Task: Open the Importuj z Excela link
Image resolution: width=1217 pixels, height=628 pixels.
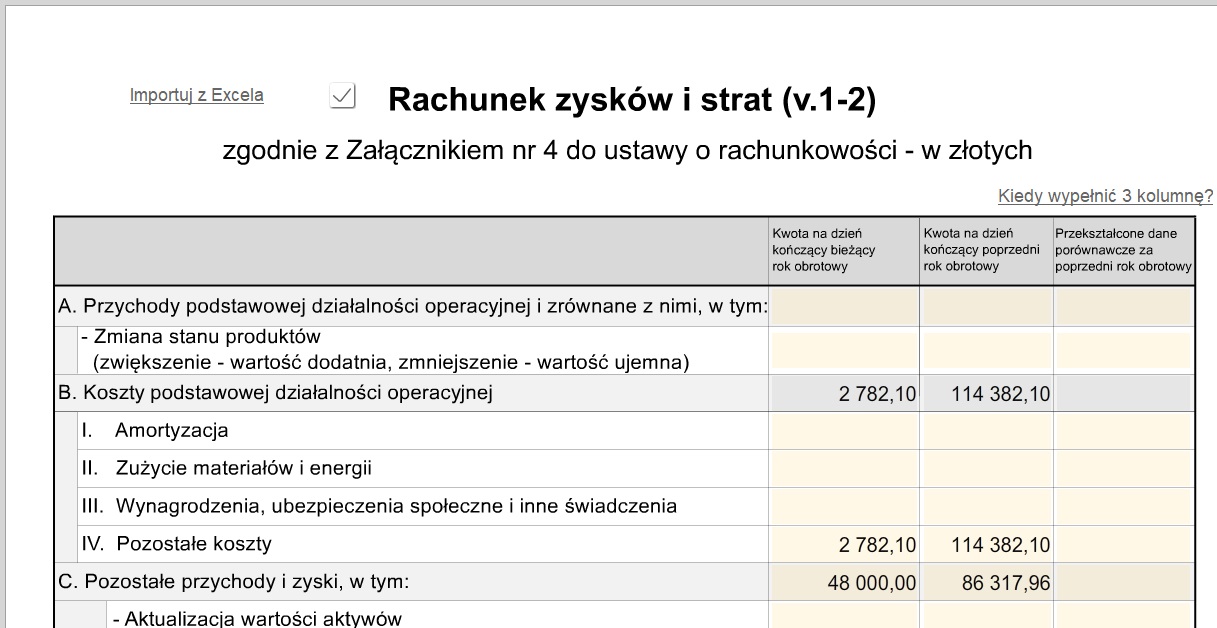Action: click(x=197, y=95)
